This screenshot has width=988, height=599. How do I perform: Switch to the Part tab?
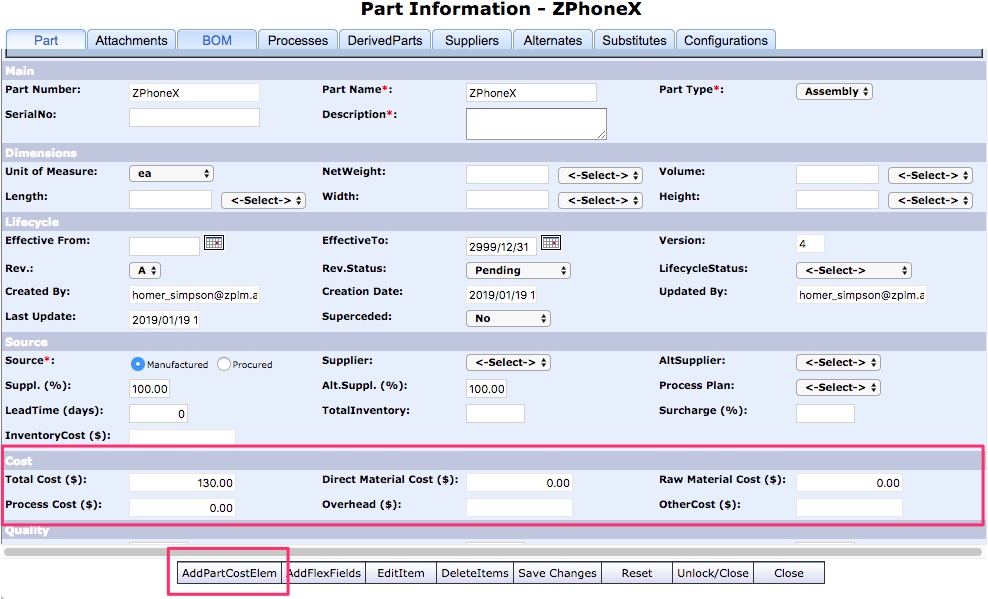point(46,40)
